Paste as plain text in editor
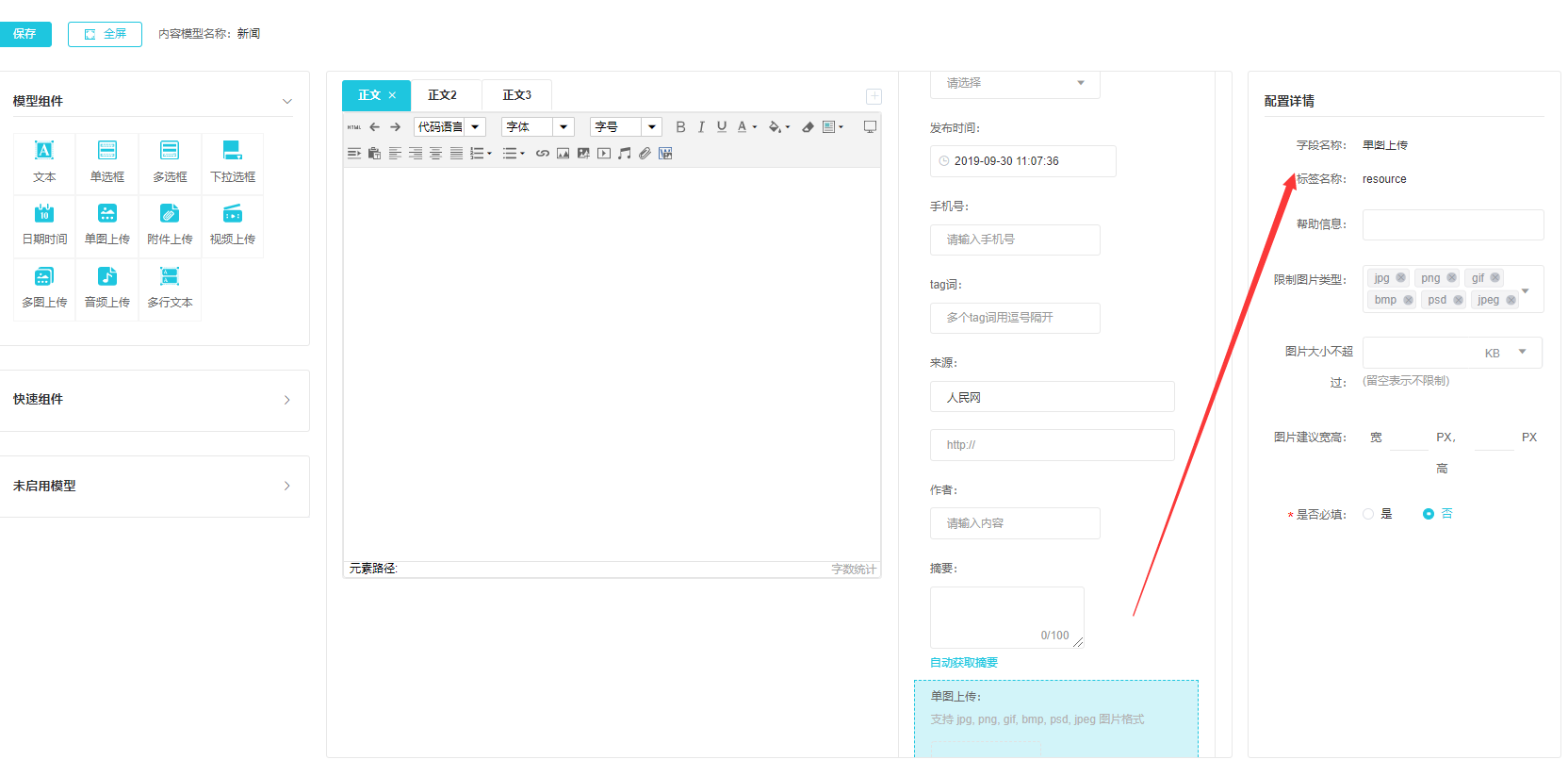This screenshot has width=1568, height=760. [x=374, y=154]
